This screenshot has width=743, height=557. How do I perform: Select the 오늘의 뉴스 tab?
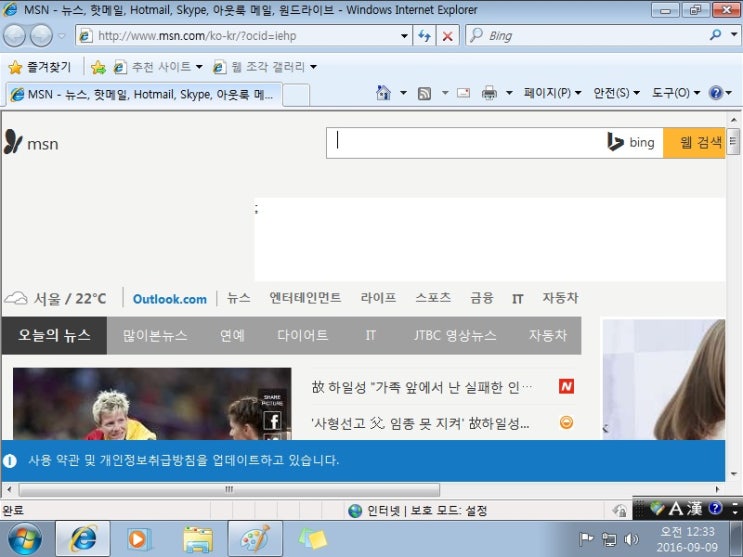pyautogui.click(x=54, y=336)
